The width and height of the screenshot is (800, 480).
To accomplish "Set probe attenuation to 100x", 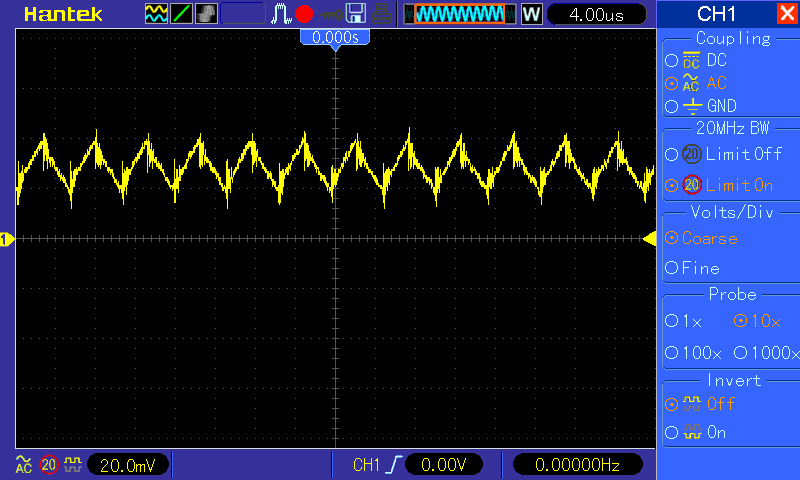I will click(x=693, y=352).
